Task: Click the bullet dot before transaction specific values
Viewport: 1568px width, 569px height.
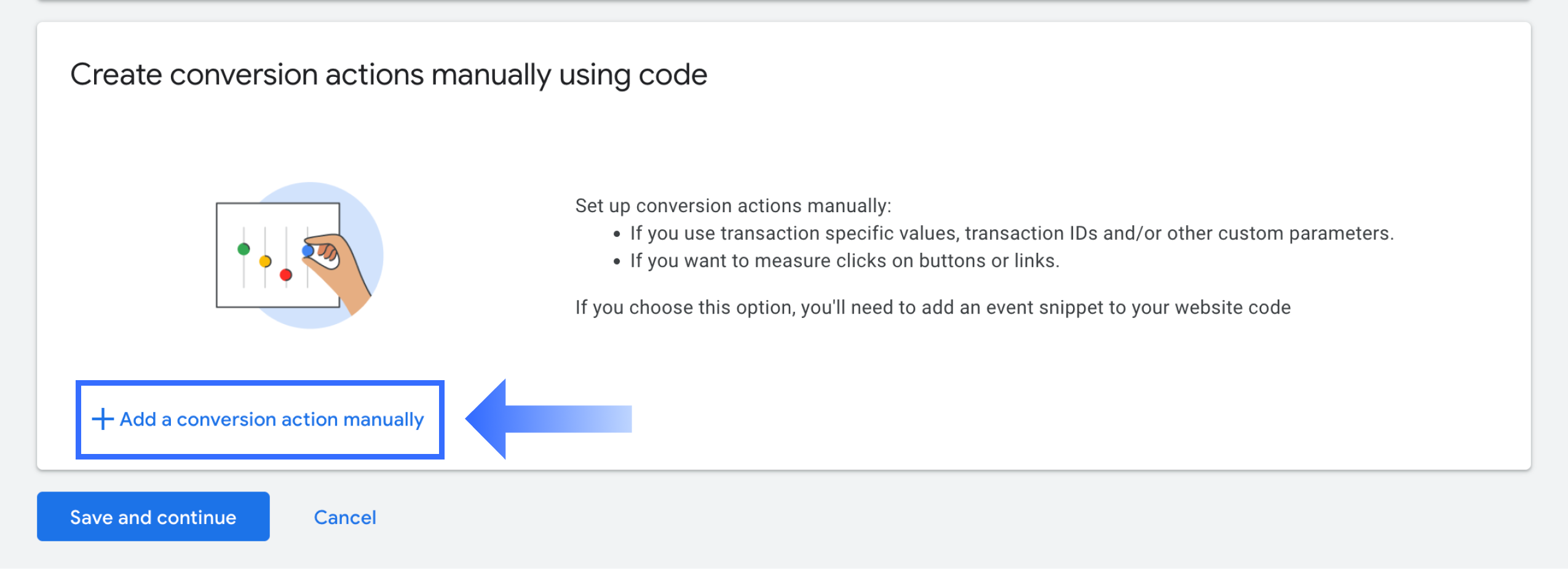Action: [617, 234]
